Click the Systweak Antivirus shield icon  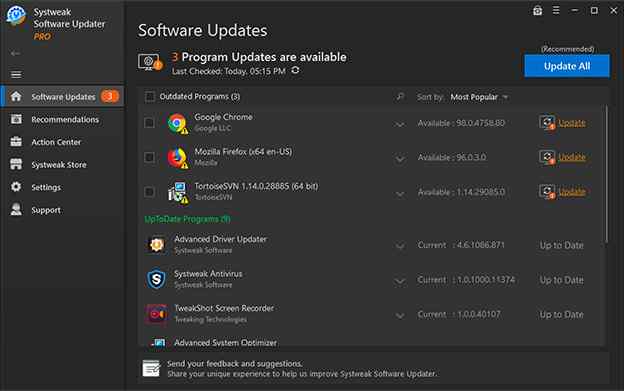(156, 279)
